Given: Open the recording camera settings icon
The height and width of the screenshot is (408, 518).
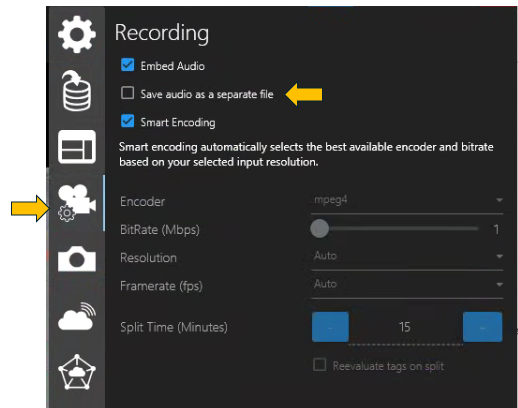Looking at the screenshot, I should (x=77, y=203).
